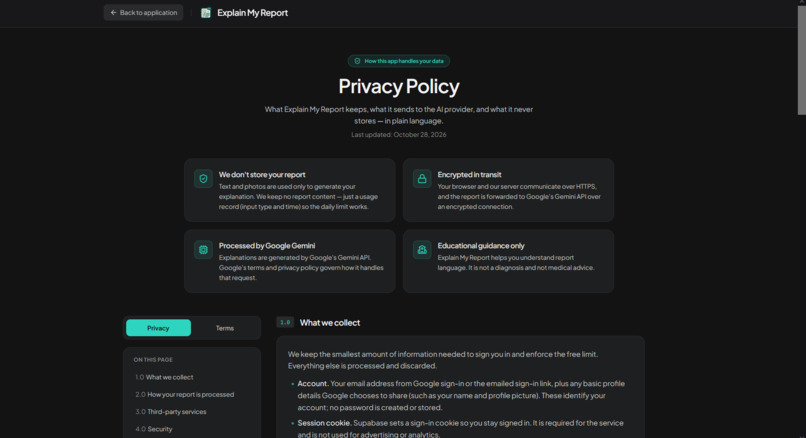This screenshot has width=806, height=438.
Task: Go to 4.0 Security section
Action: [154, 429]
